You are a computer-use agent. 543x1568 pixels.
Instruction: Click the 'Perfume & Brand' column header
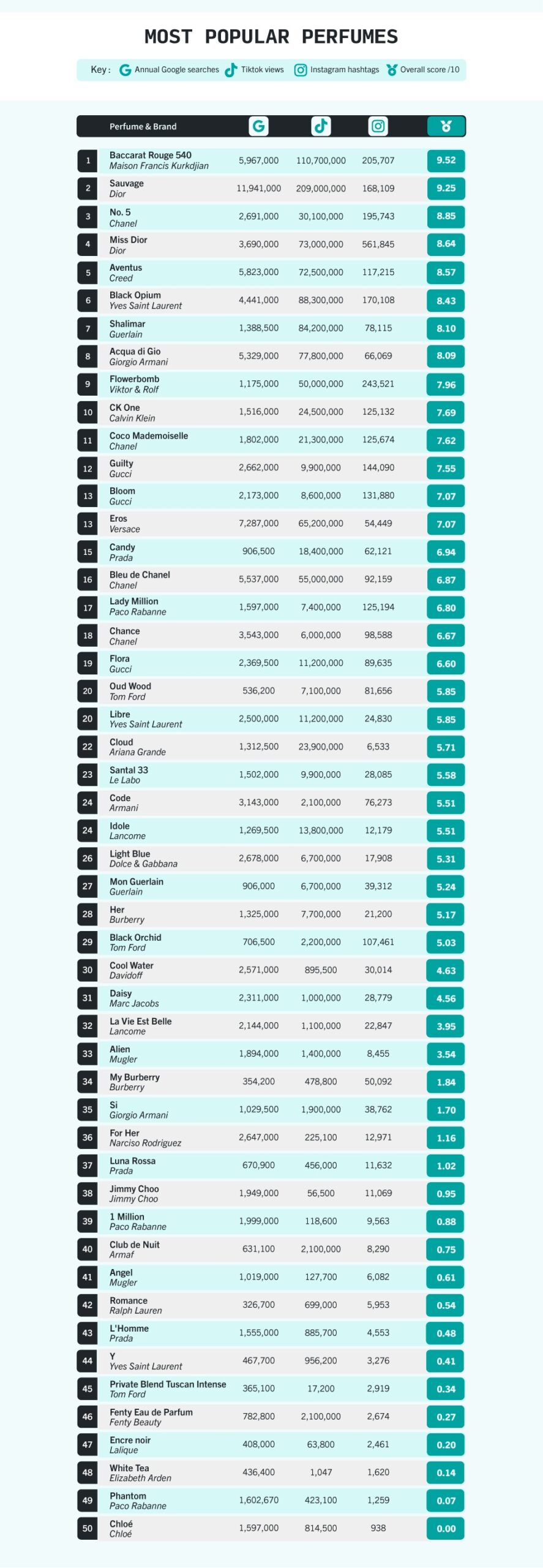143,127
